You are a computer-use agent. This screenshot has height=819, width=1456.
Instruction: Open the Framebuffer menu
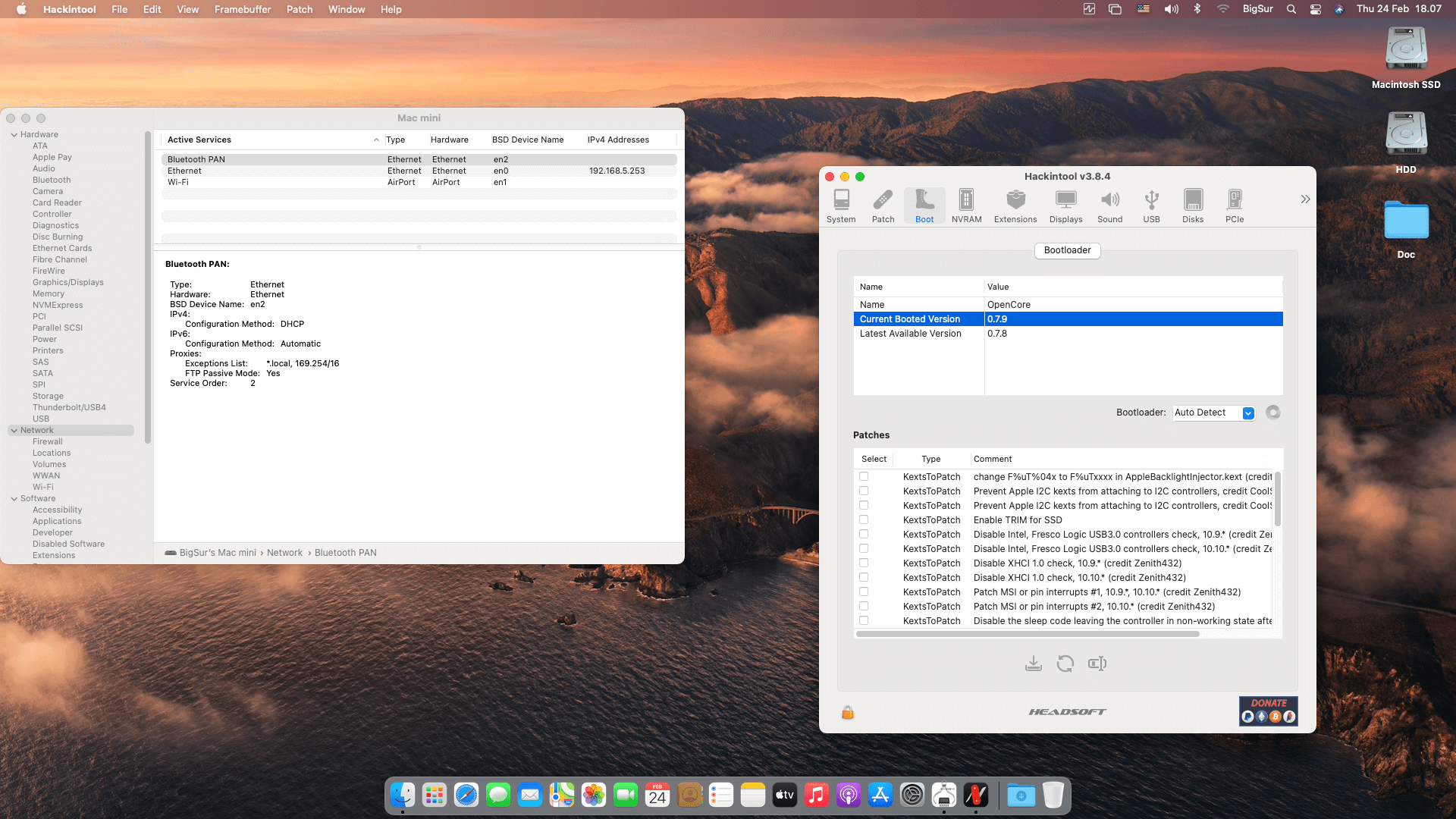242,9
